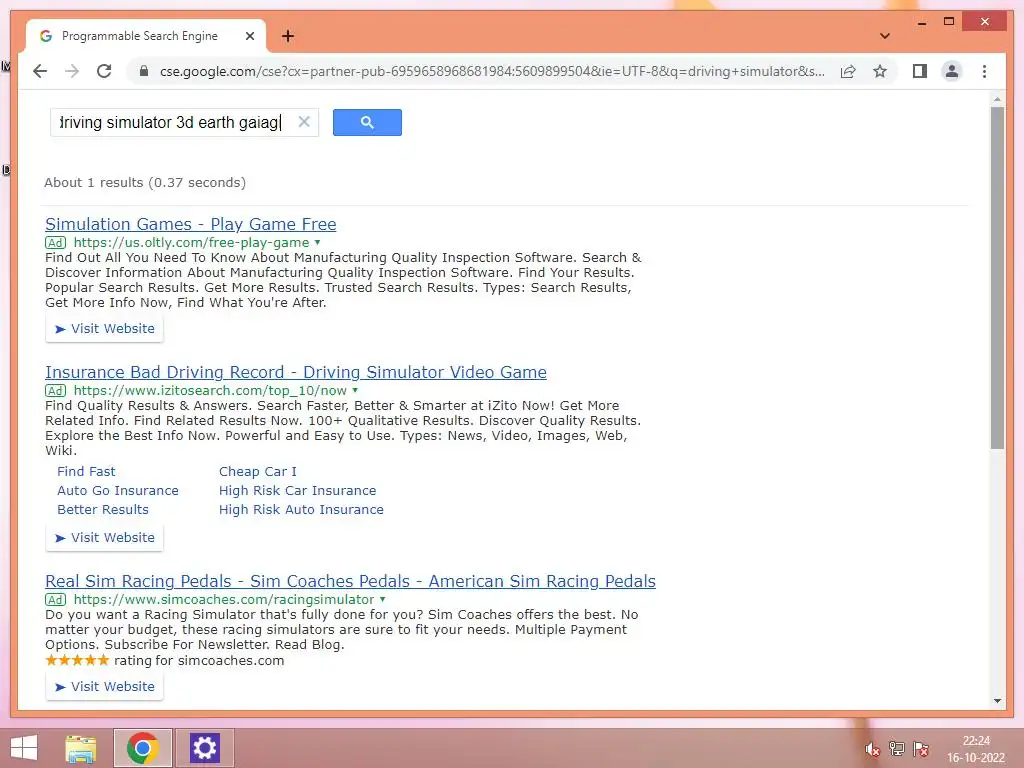Open Chrome three-dot menu

pyautogui.click(x=984, y=71)
